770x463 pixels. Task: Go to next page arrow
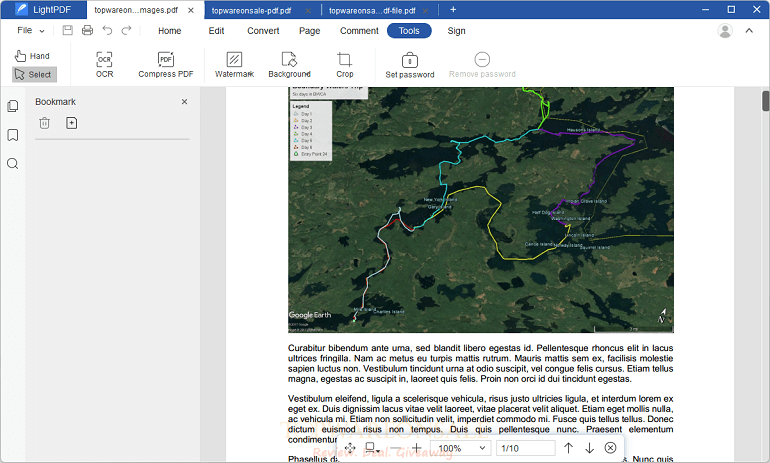(x=589, y=448)
